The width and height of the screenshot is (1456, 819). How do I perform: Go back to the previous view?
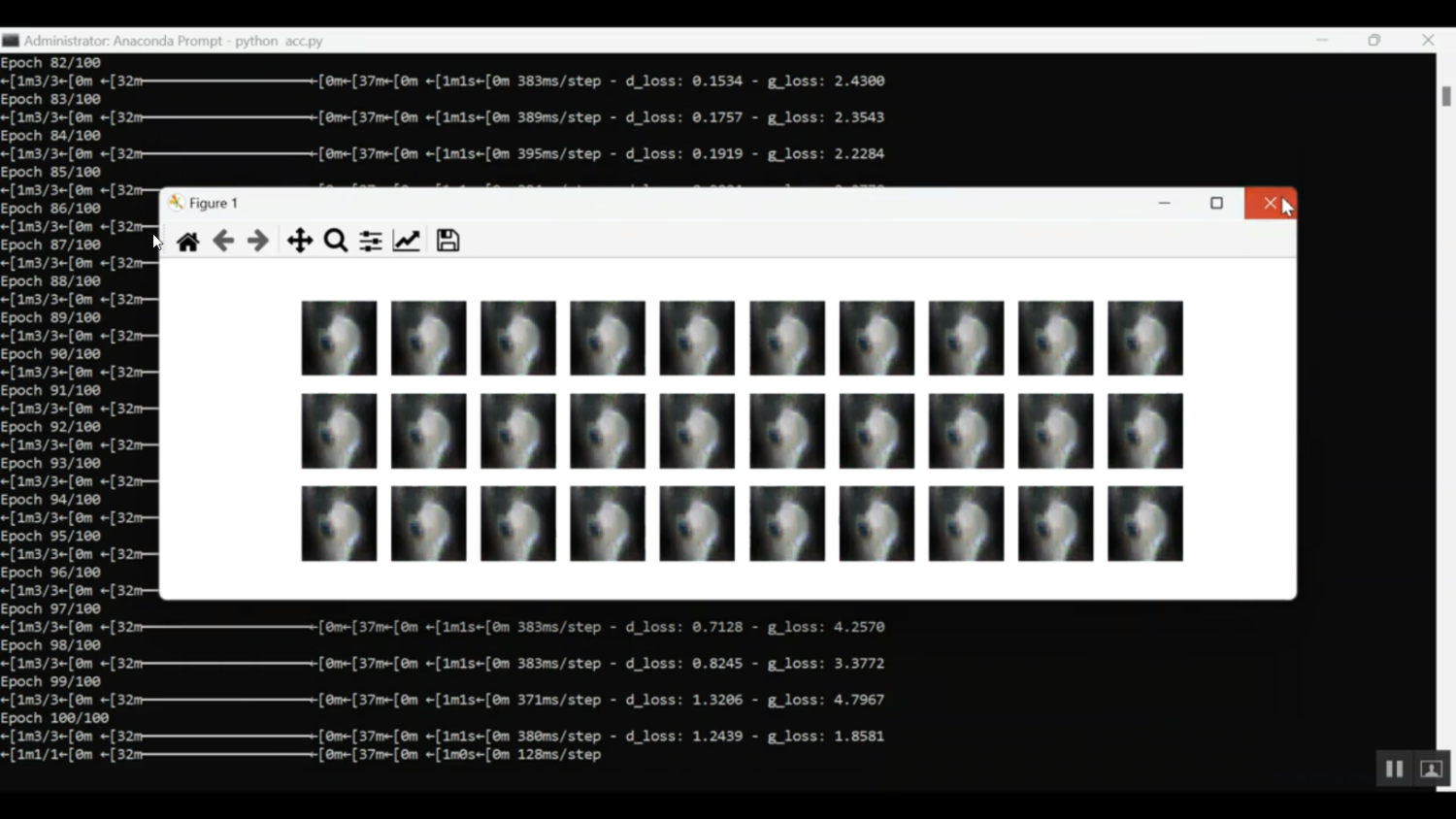click(x=222, y=240)
